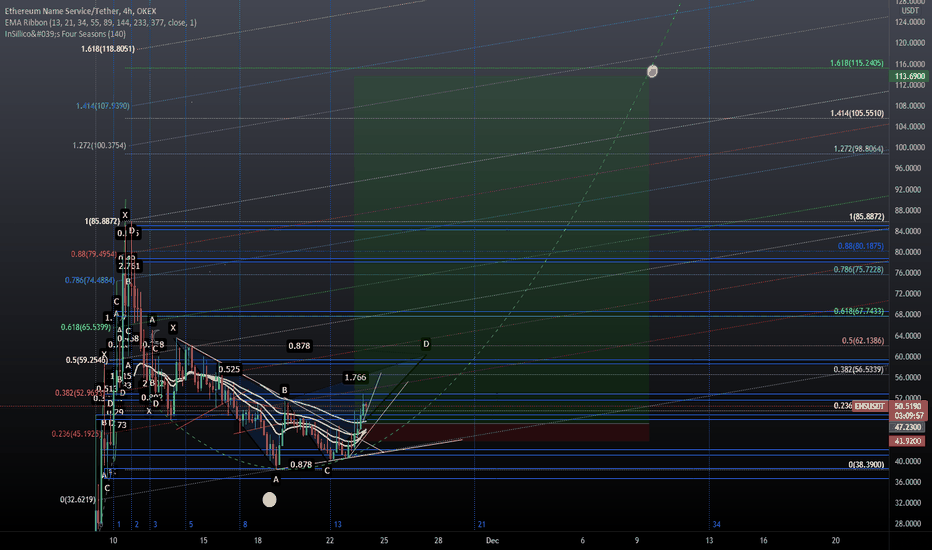
Task: Select Fibonacci label 1.618(115.2405)
Action: pos(857,63)
